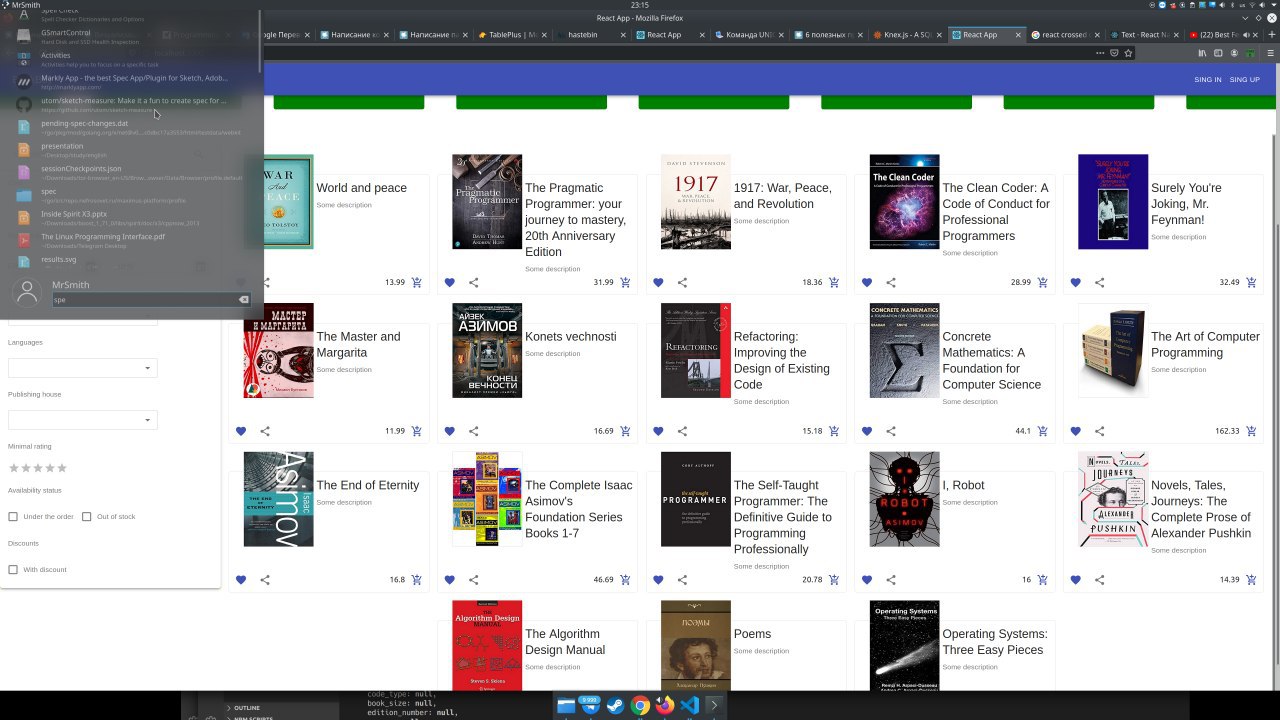Add 1917: War, Peace, and Revolution to cart
The height and width of the screenshot is (720, 1280).
(x=834, y=283)
